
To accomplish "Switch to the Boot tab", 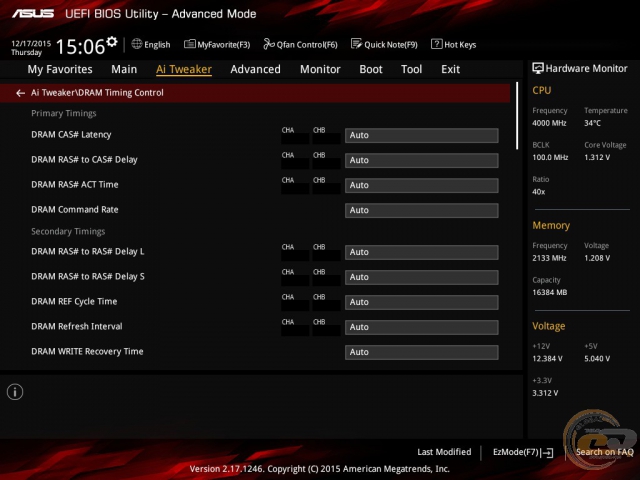I will (x=371, y=69).
